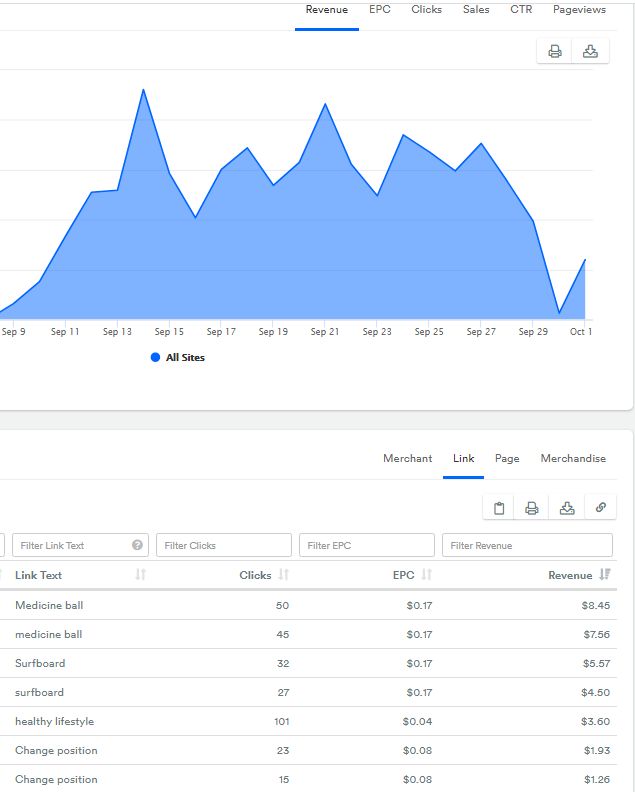Sort by Revenue column arrows
Image resolution: width=635 pixels, height=792 pixels.
point(605,574)
